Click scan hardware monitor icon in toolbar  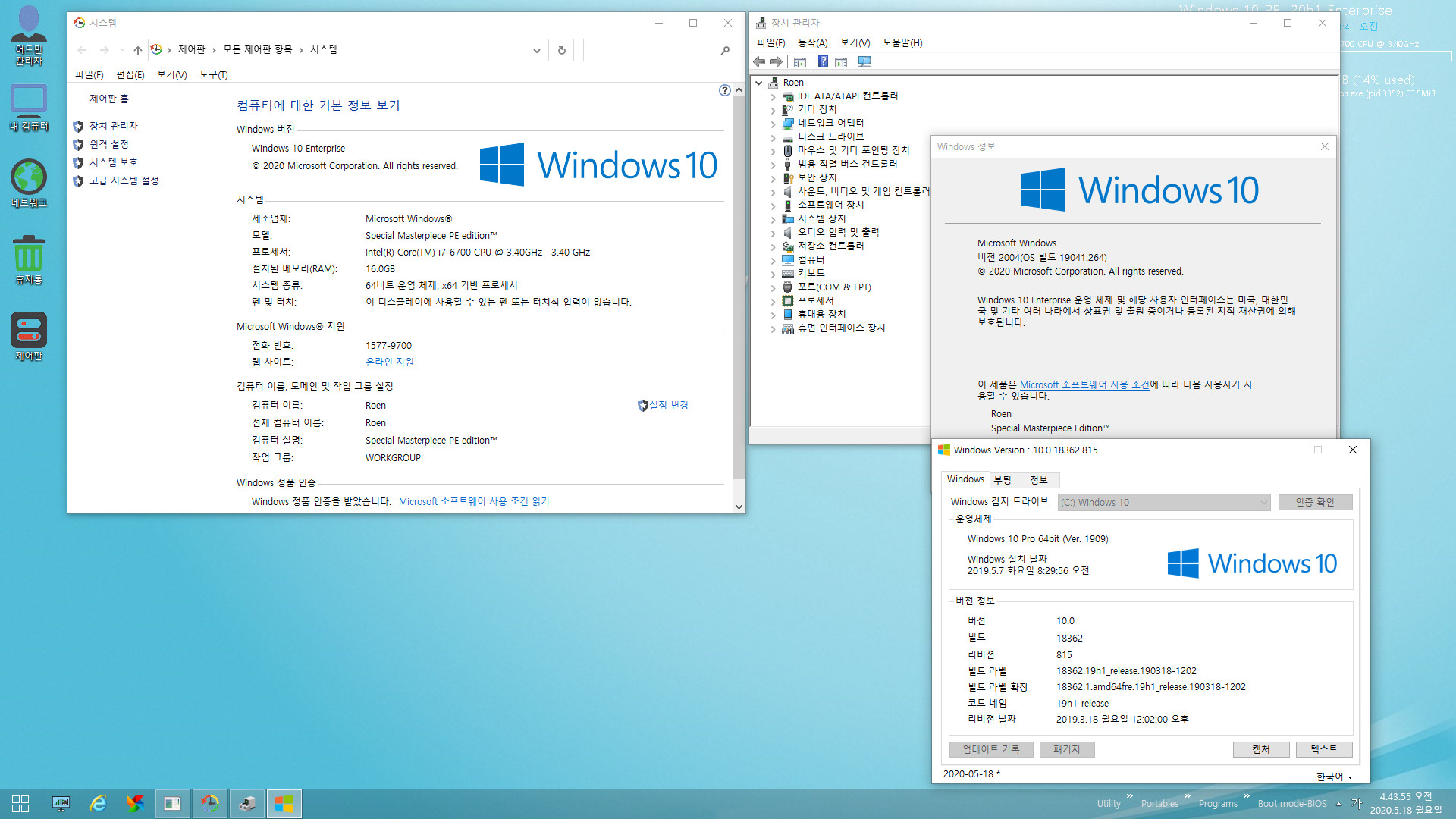point(864,61)
